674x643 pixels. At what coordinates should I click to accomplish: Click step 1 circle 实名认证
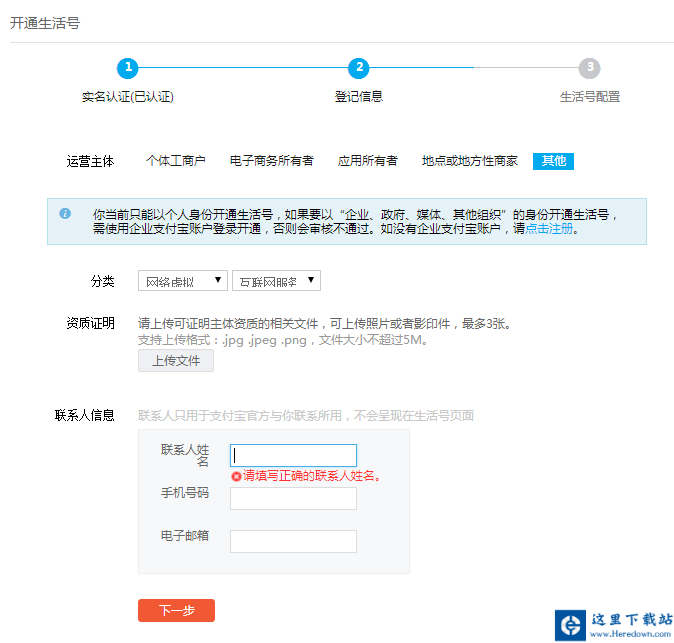click(128, 68)
